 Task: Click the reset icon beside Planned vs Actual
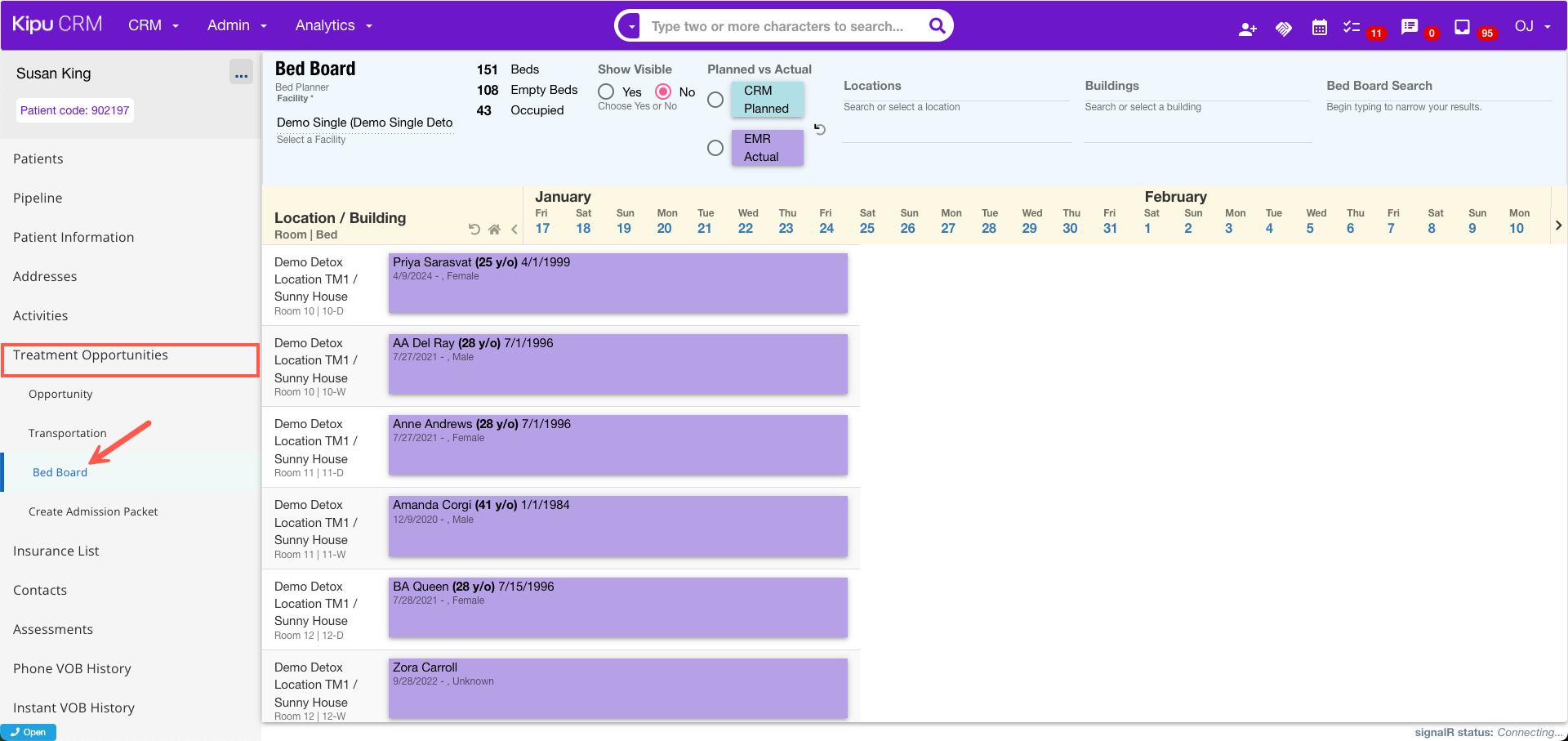[x=820, y=130]
